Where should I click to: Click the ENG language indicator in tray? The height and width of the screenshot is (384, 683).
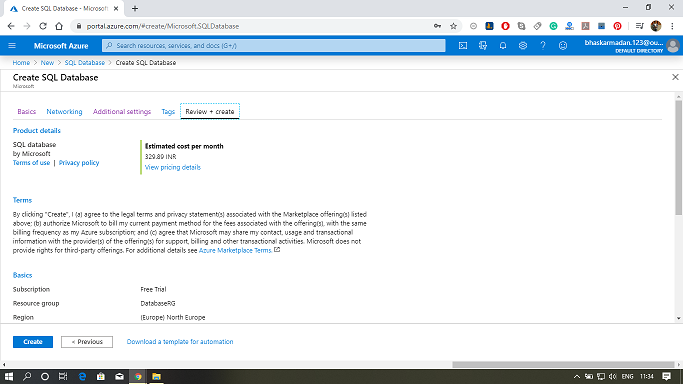point(627,377)
